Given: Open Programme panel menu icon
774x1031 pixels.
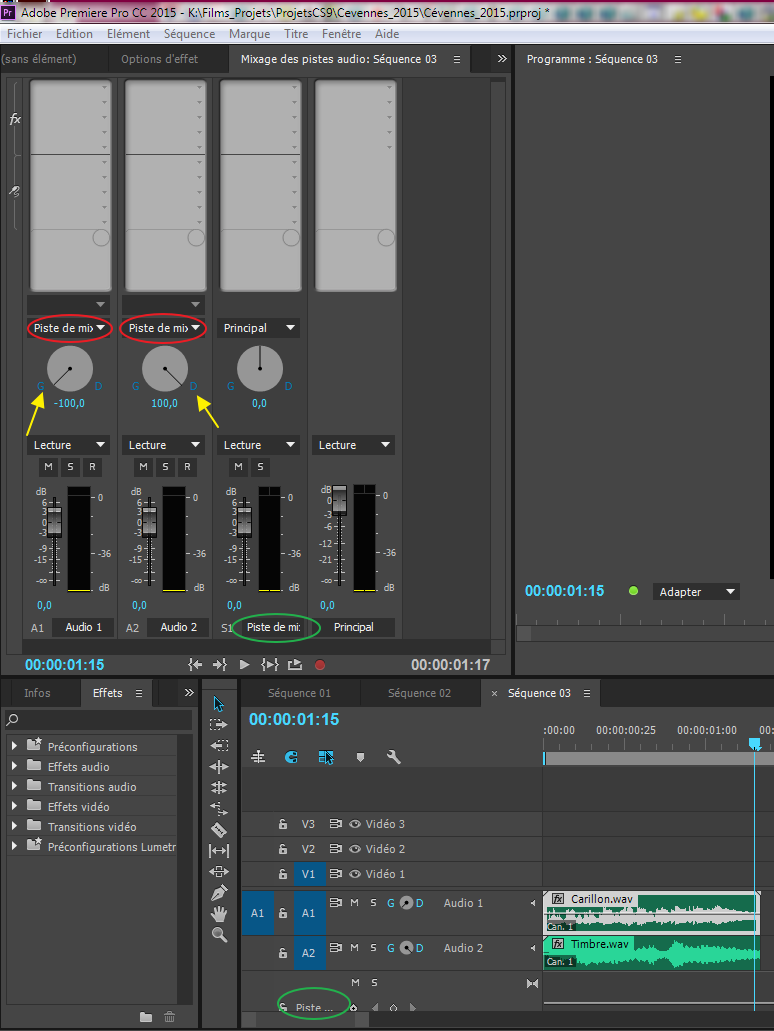Looking at the screenshot, I should click(x=678, y=59).
